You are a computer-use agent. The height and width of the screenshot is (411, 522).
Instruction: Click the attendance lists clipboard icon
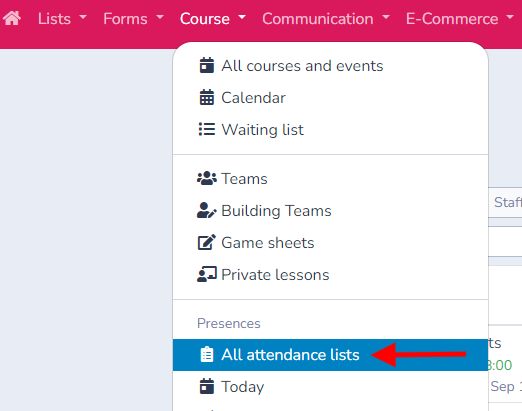pyautogui.click(x=207, y=354)
